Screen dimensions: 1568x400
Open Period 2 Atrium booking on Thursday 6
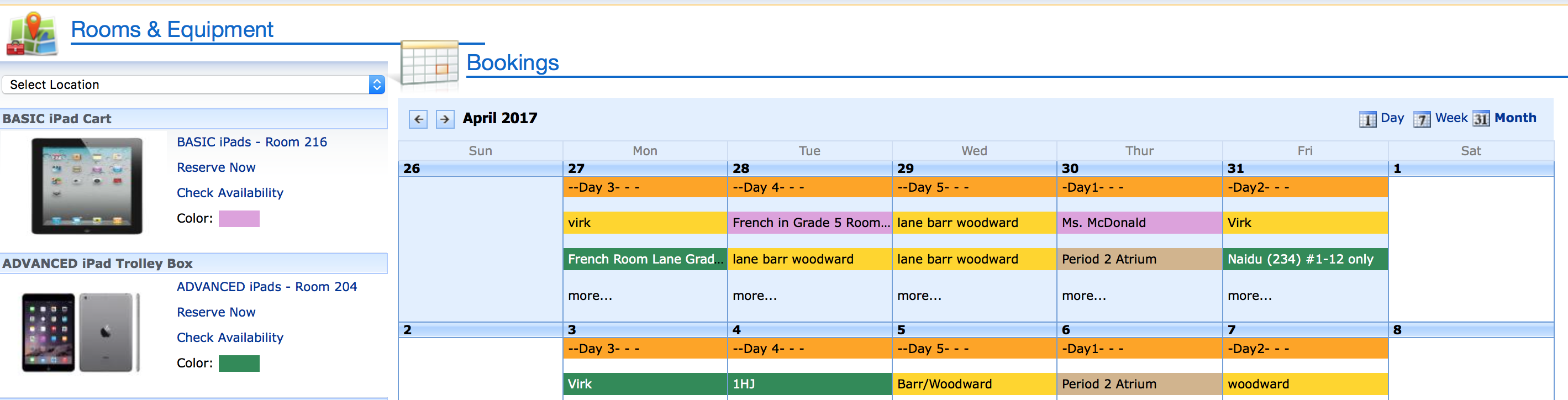tap(1139, 384)
